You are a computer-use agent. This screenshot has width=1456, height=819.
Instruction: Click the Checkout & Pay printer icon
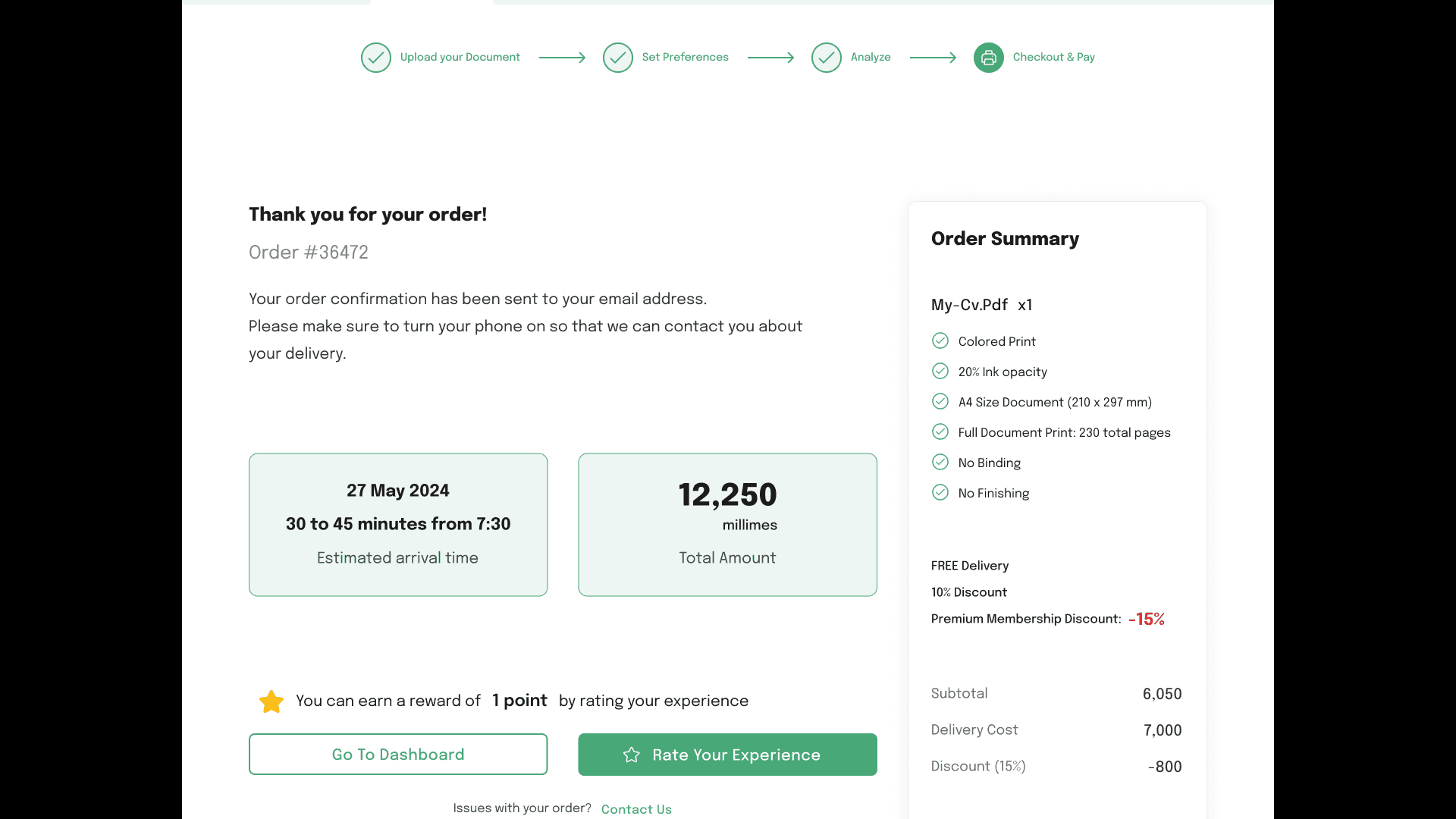(x=988, y=58)
